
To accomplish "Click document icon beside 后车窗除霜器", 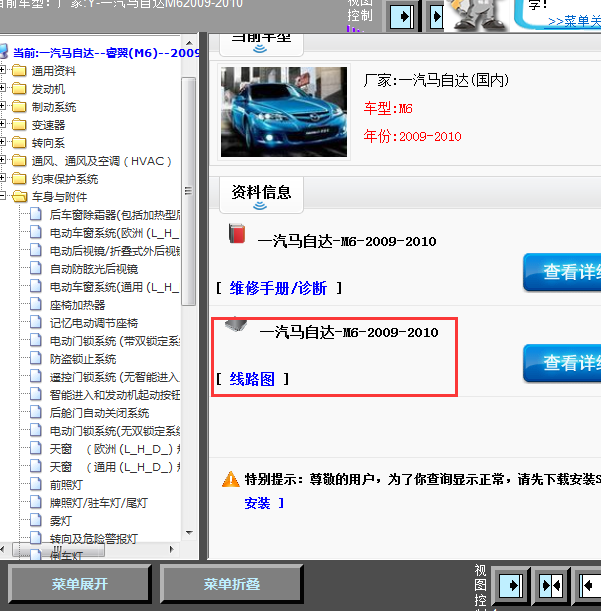I will point(36,214).
